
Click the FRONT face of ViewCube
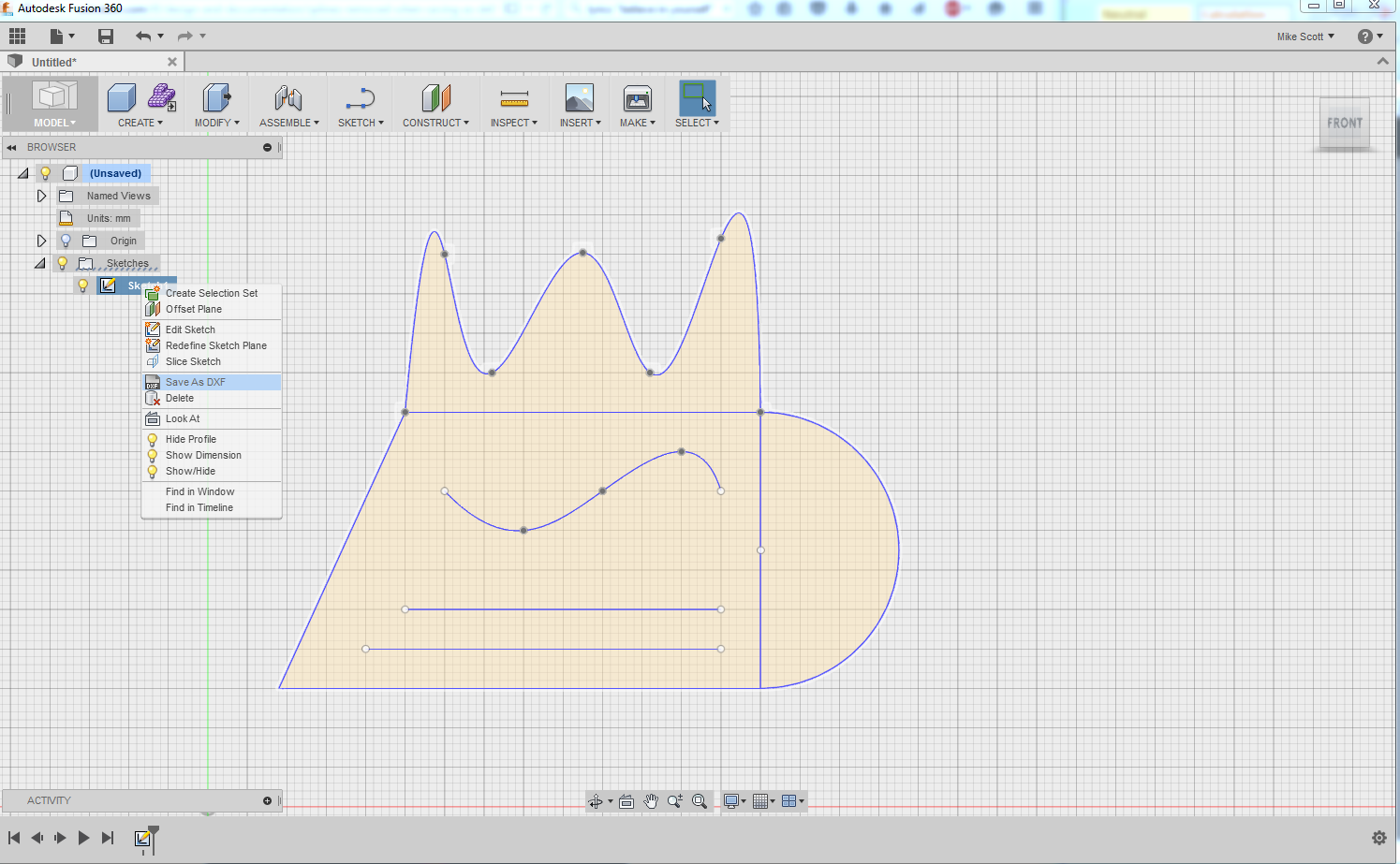coord(1345,123)
